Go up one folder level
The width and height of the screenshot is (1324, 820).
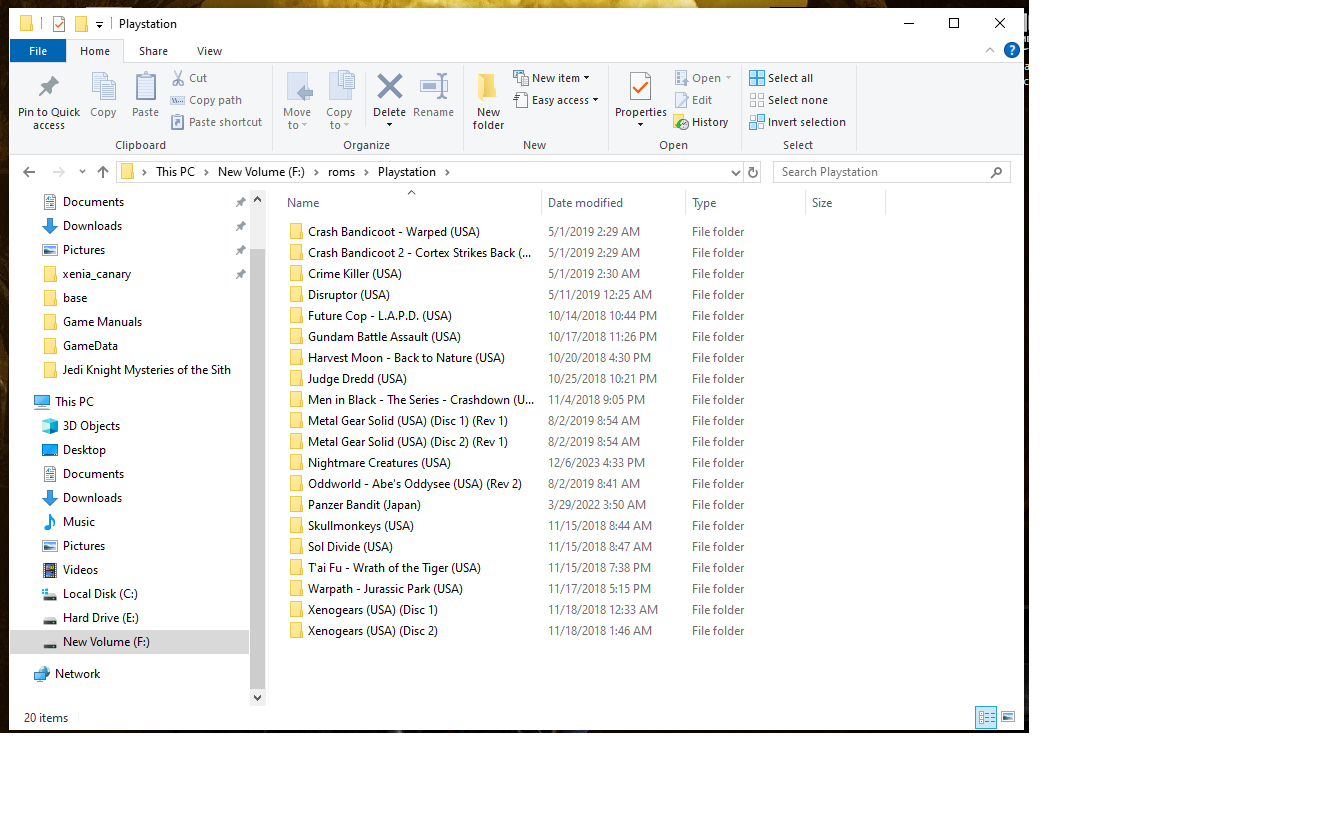(x=103, y=172)
